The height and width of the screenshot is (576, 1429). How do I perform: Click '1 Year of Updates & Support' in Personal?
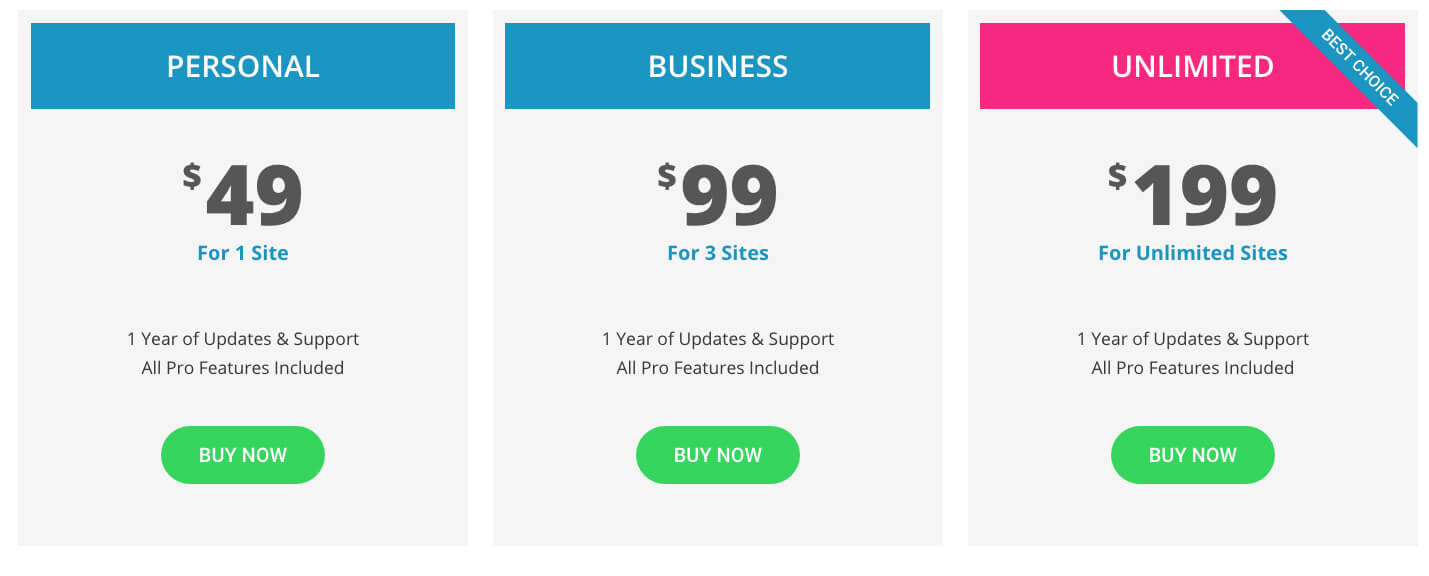tap(243, 339)
